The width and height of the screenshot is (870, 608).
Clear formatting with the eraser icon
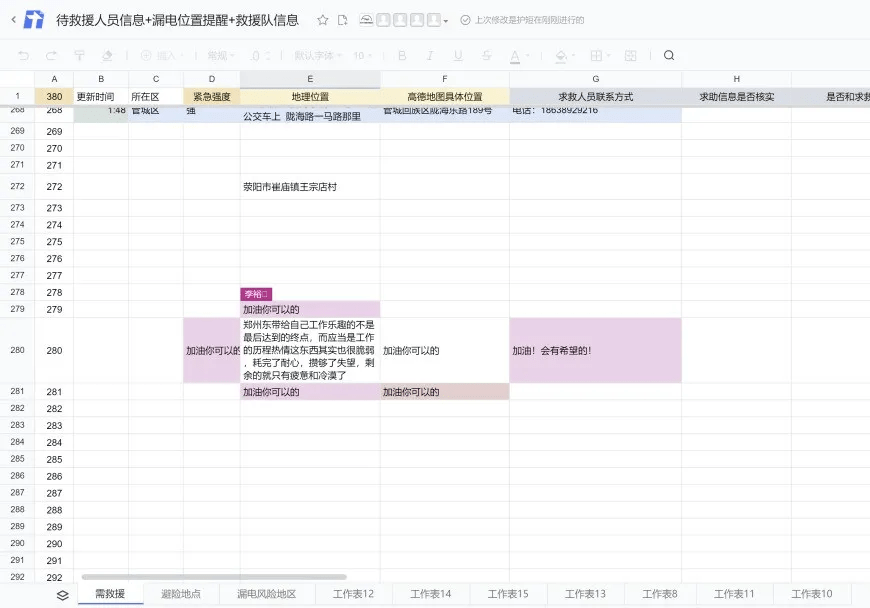107,55
